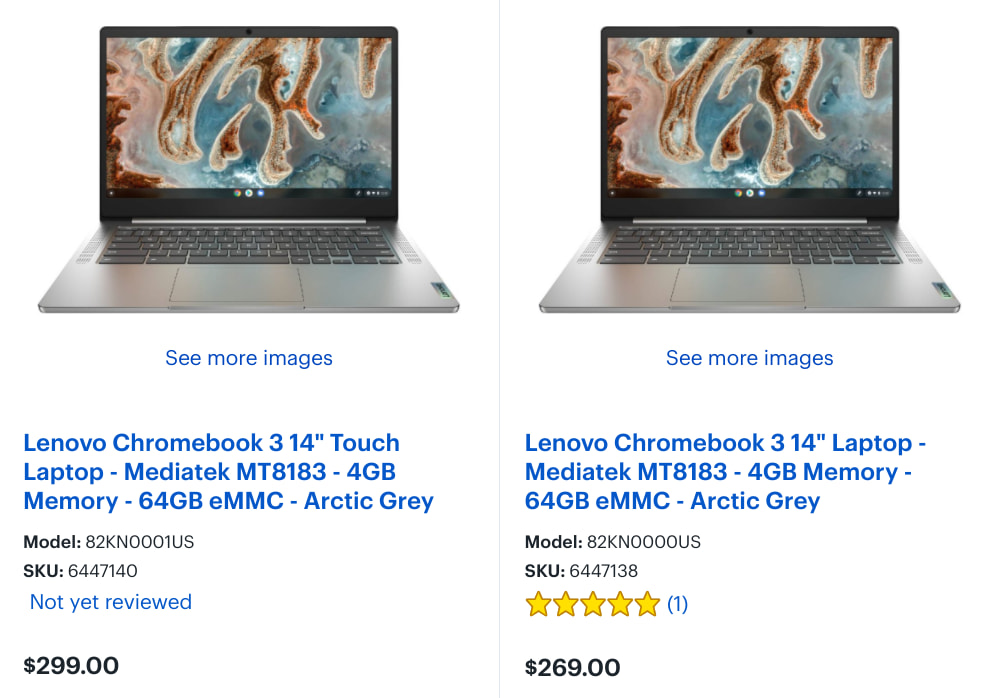Click the first gold rating star
The width and height of the screenshot is (988, 698).
pos(538,604)
